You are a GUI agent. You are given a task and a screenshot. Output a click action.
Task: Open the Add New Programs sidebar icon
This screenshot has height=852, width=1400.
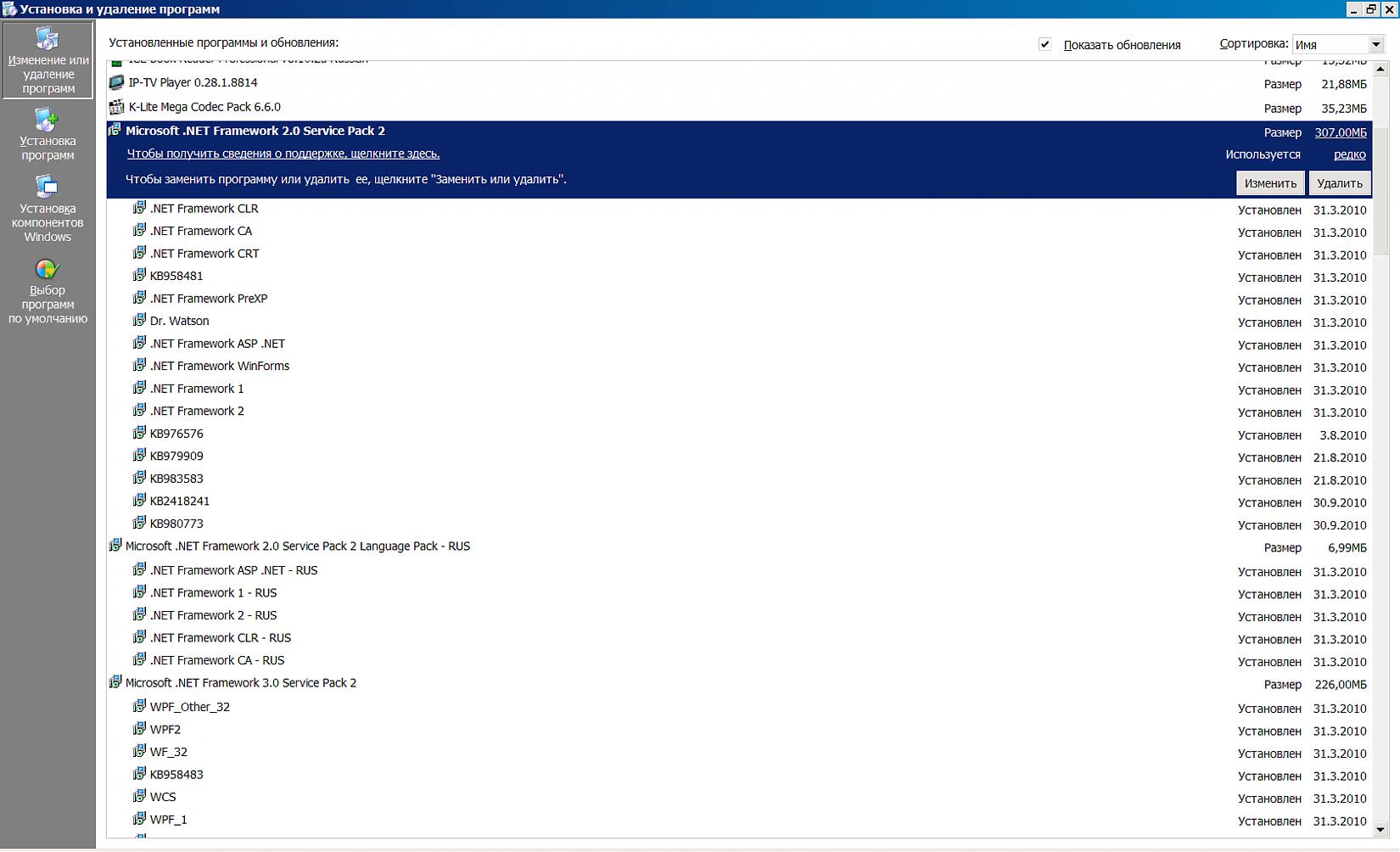48,121
